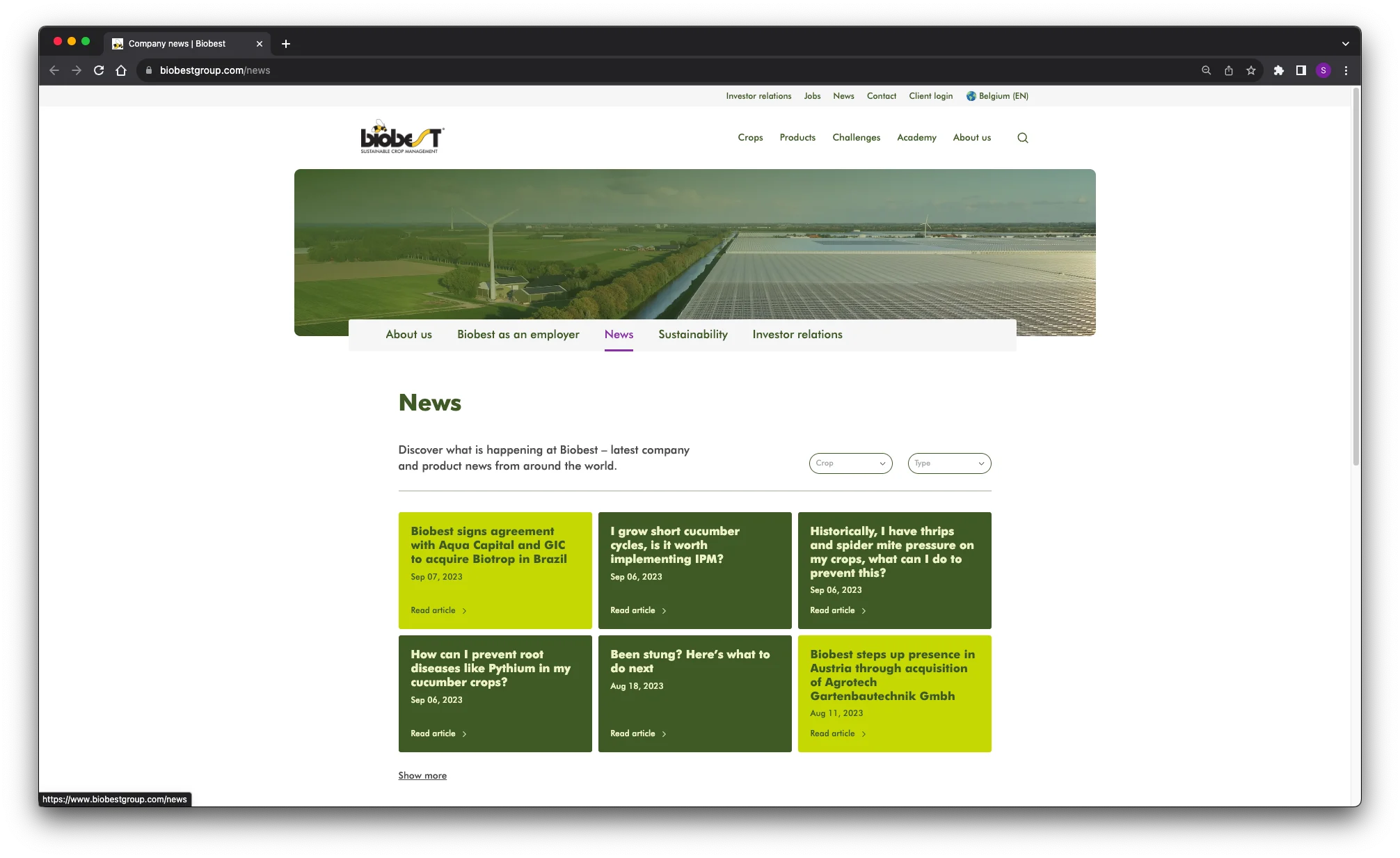Go to browser home page
The height and width of the screenshot is (858, 1400).
tap(121, 70)
